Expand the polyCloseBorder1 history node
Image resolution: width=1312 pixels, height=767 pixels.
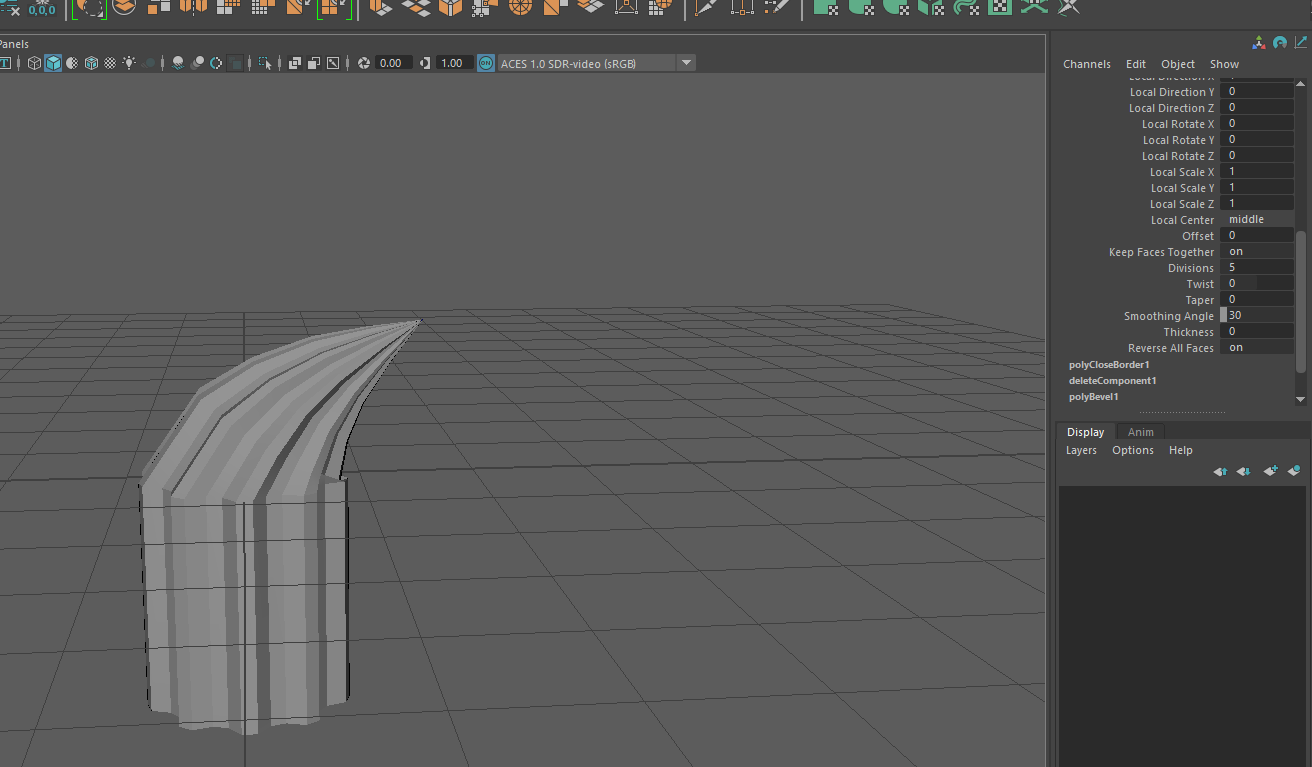(x=1109, y=365)
